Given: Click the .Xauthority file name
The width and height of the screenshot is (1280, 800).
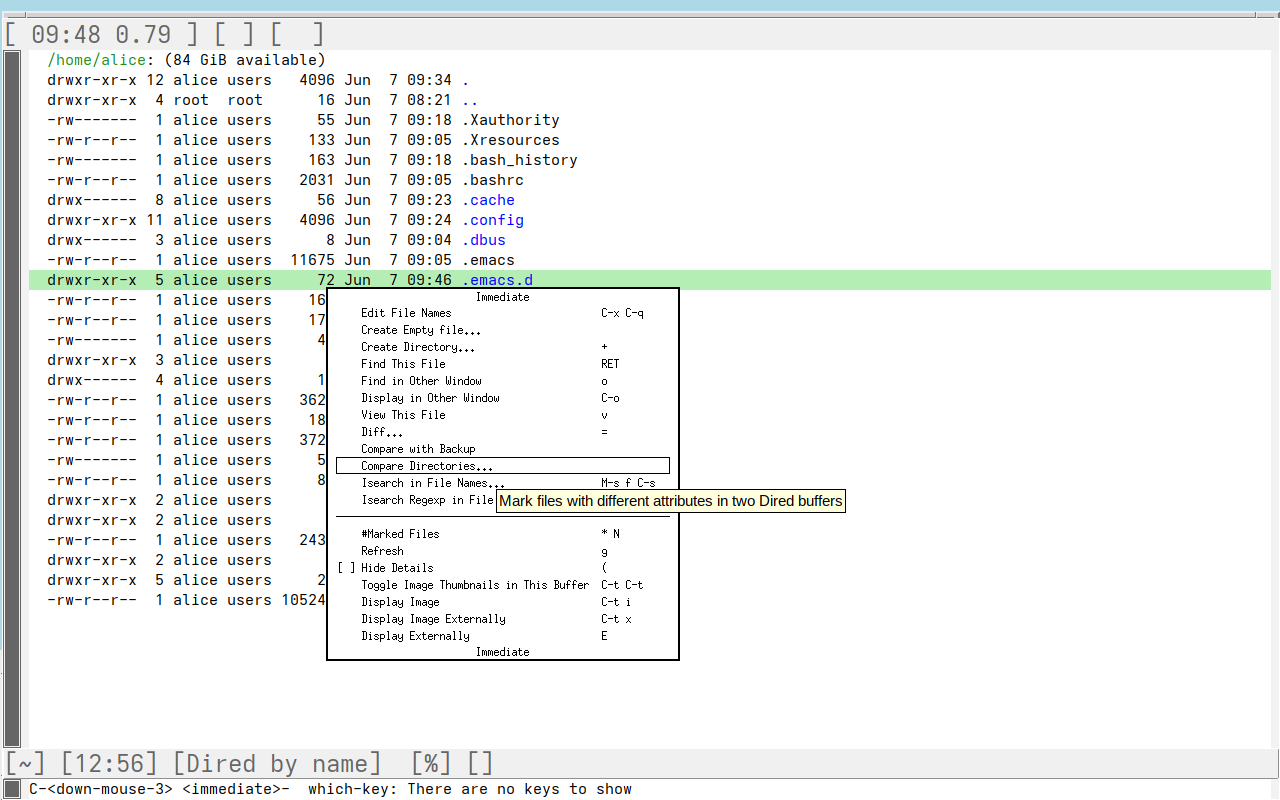Looking at the screenshot, I should (511, 120).
